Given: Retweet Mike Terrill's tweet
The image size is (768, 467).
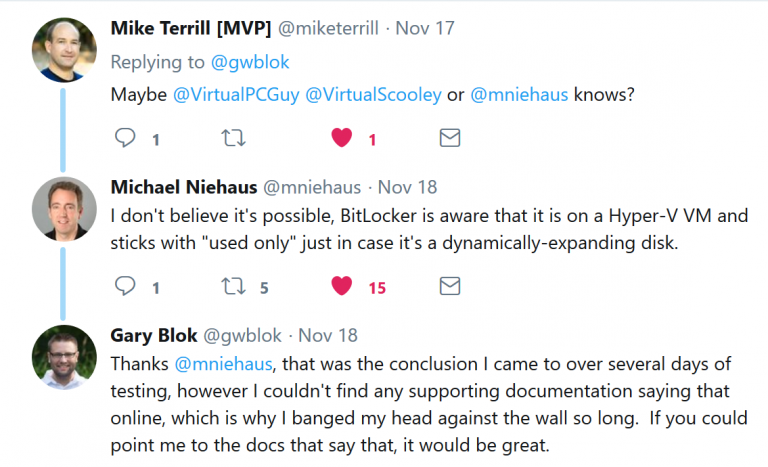Looking at the screenshot, I should [x=233, y=138].
